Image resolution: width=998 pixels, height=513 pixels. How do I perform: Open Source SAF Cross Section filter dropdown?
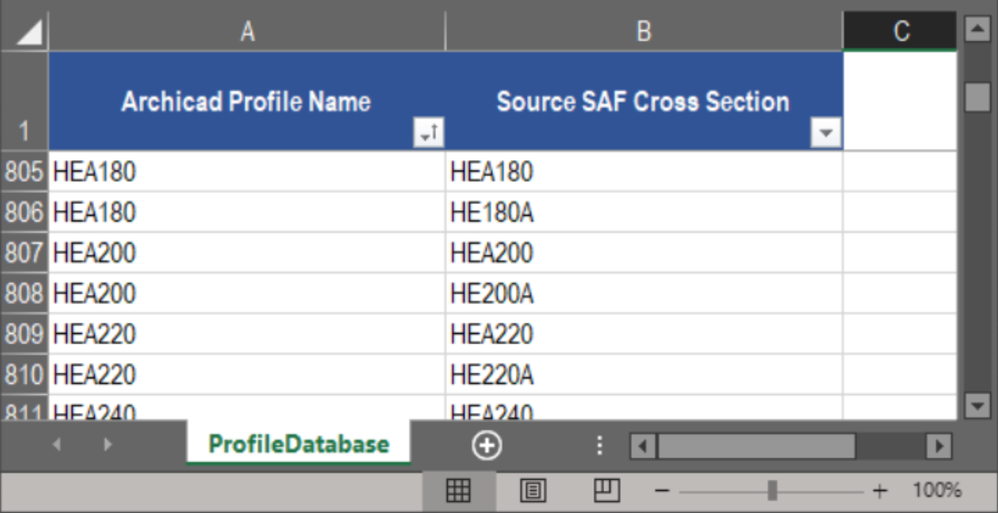pyautogui.click(x=826, y=132)
